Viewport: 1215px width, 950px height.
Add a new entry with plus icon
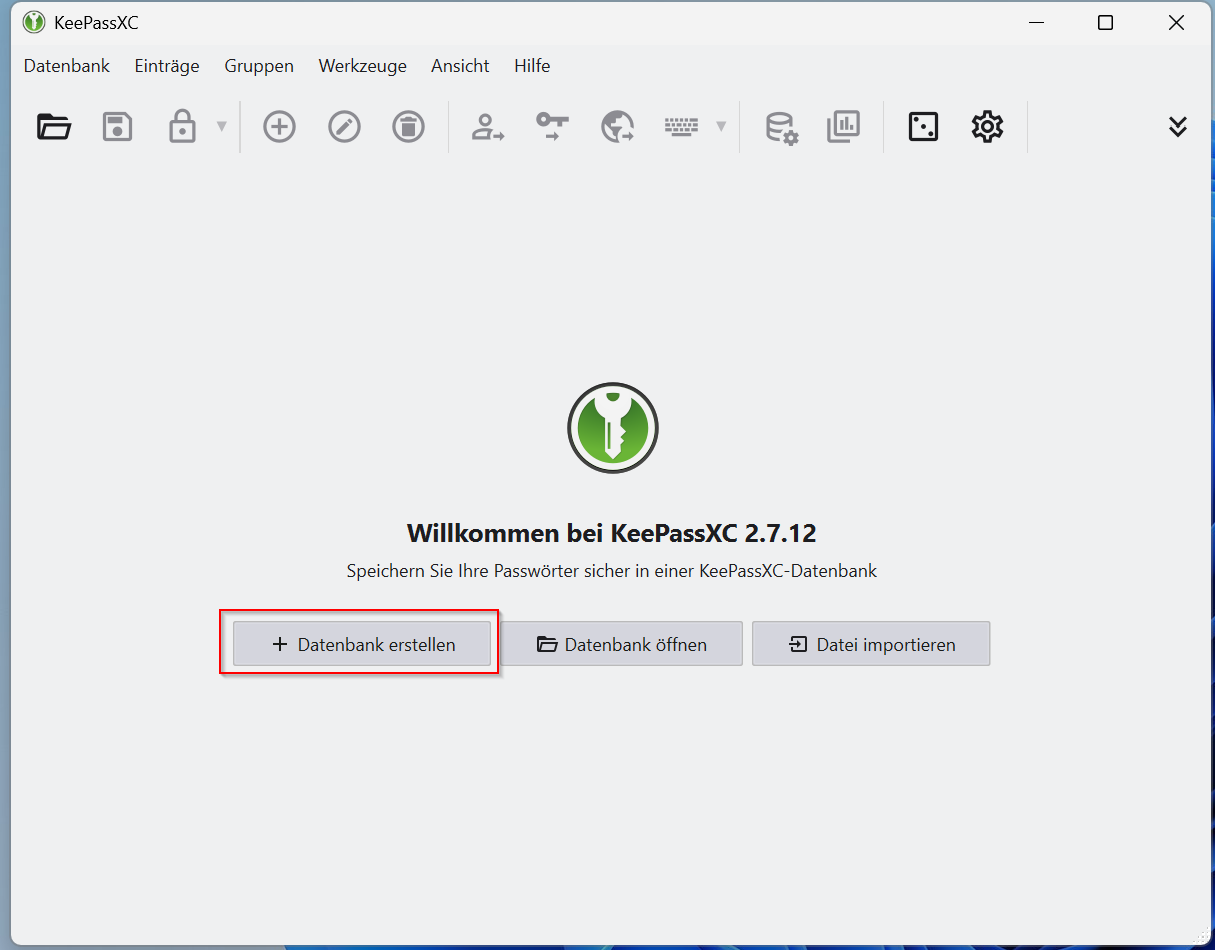coord(279,127)
